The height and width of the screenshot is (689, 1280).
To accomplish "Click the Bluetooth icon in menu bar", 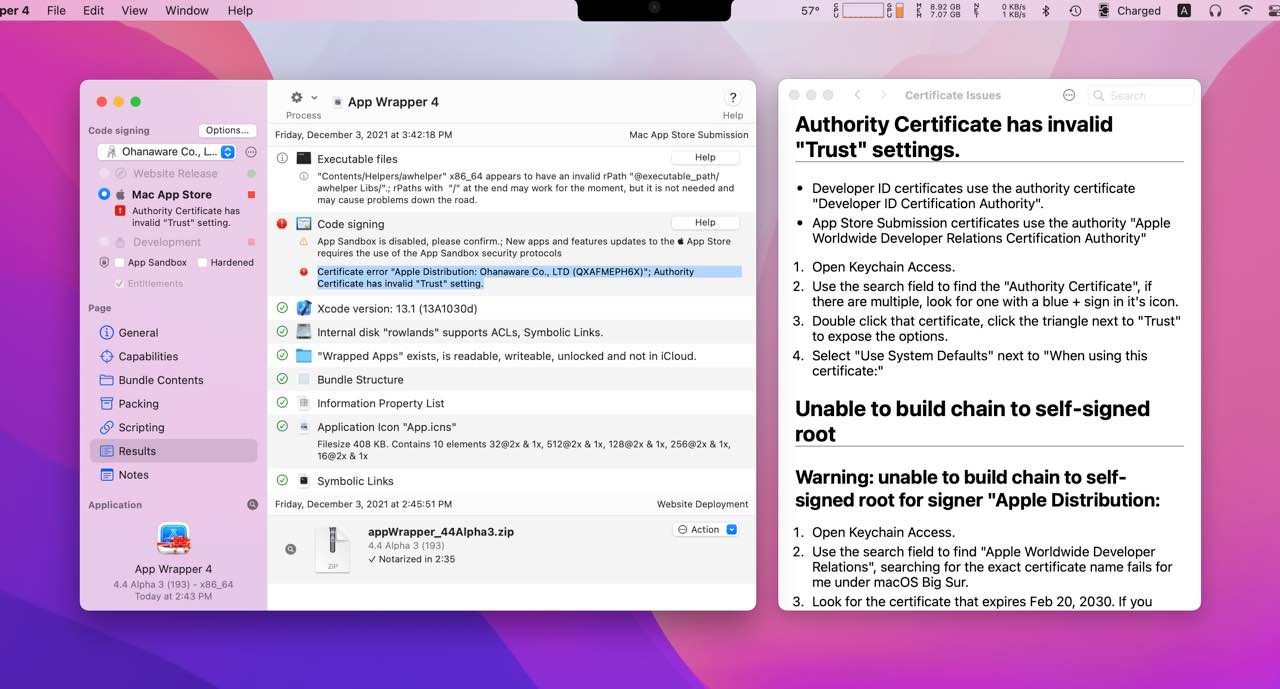I will [1046, 11].
